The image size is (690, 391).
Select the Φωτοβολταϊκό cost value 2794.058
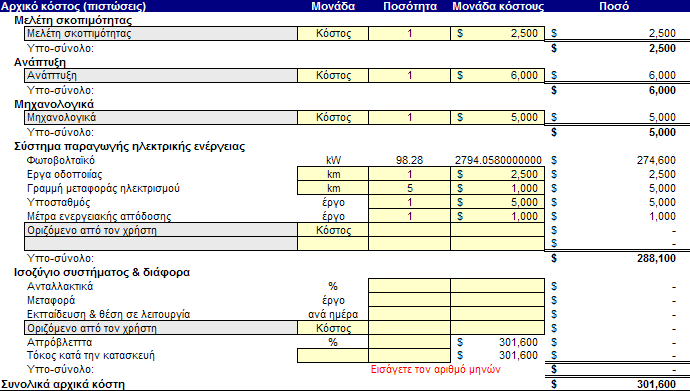(498, 160)
